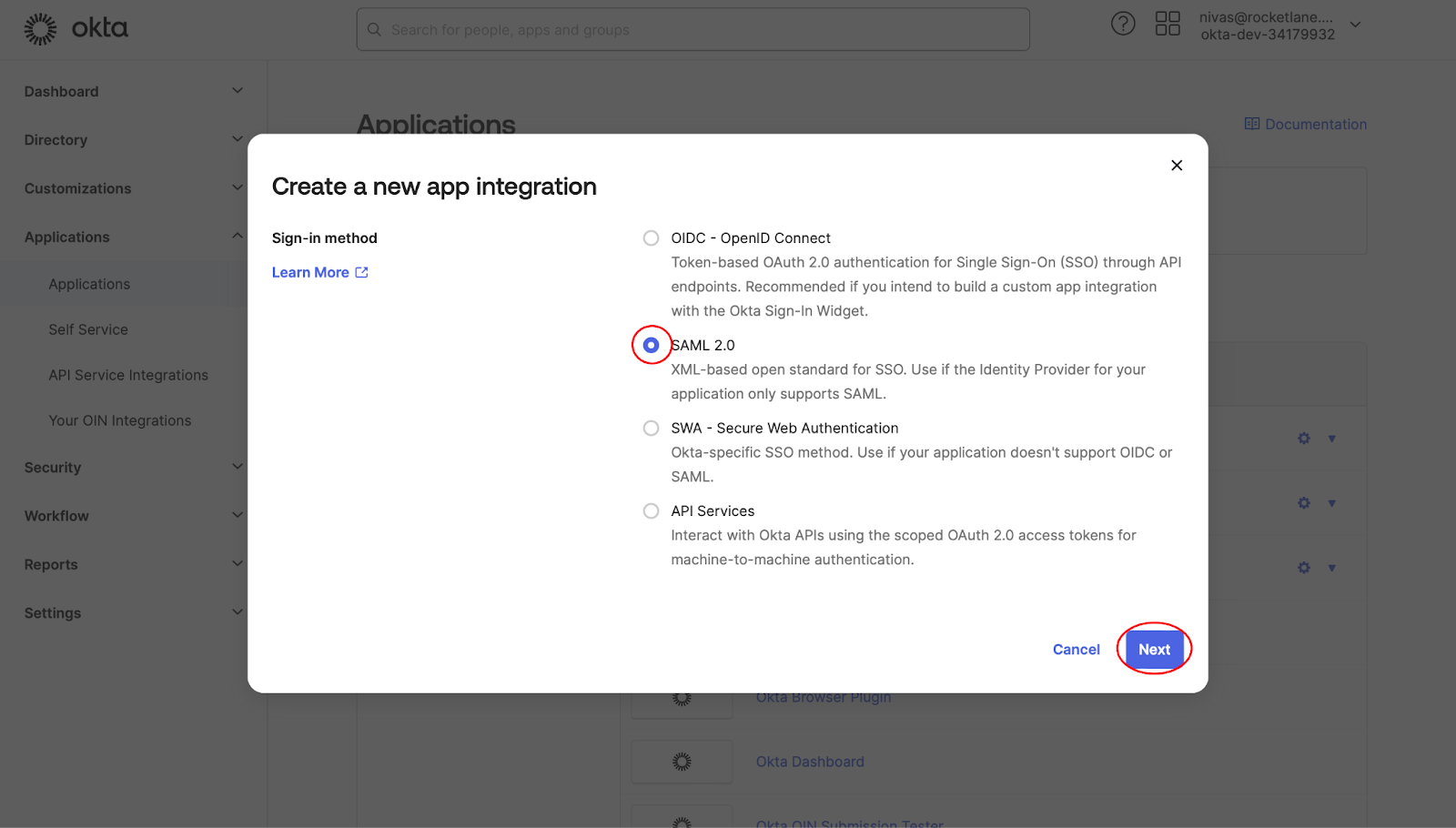Image resolution: width=1456 pixels, height=828 pixels.
Task: Choose SWA - Secure Web Authentication option
Action: coord(651,429)
